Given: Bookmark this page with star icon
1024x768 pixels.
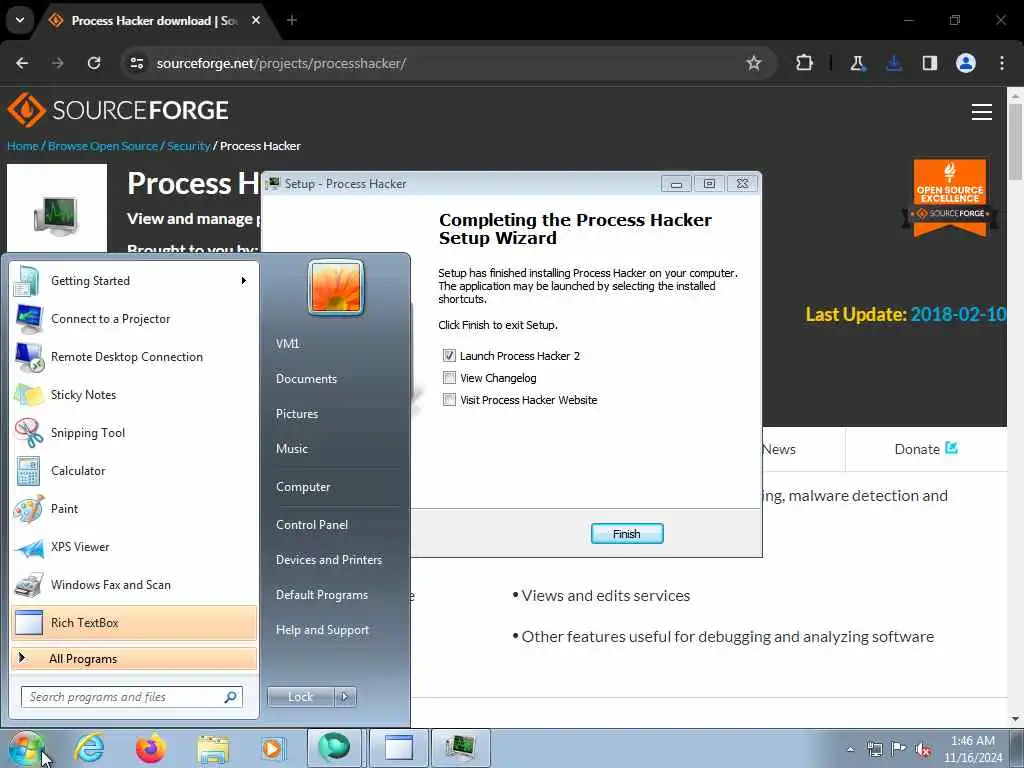Looking at the screenshot, I should [754, 63].
